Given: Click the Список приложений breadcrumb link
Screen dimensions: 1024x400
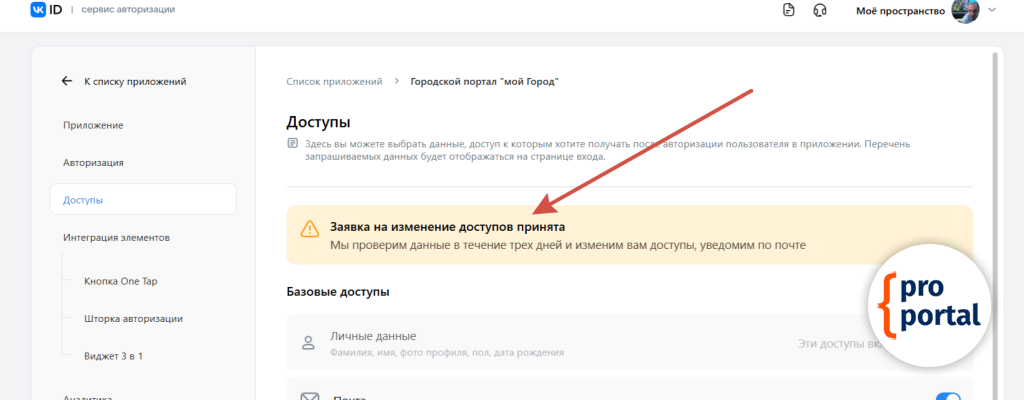Looking at the screenshot, I should [334, 82].
